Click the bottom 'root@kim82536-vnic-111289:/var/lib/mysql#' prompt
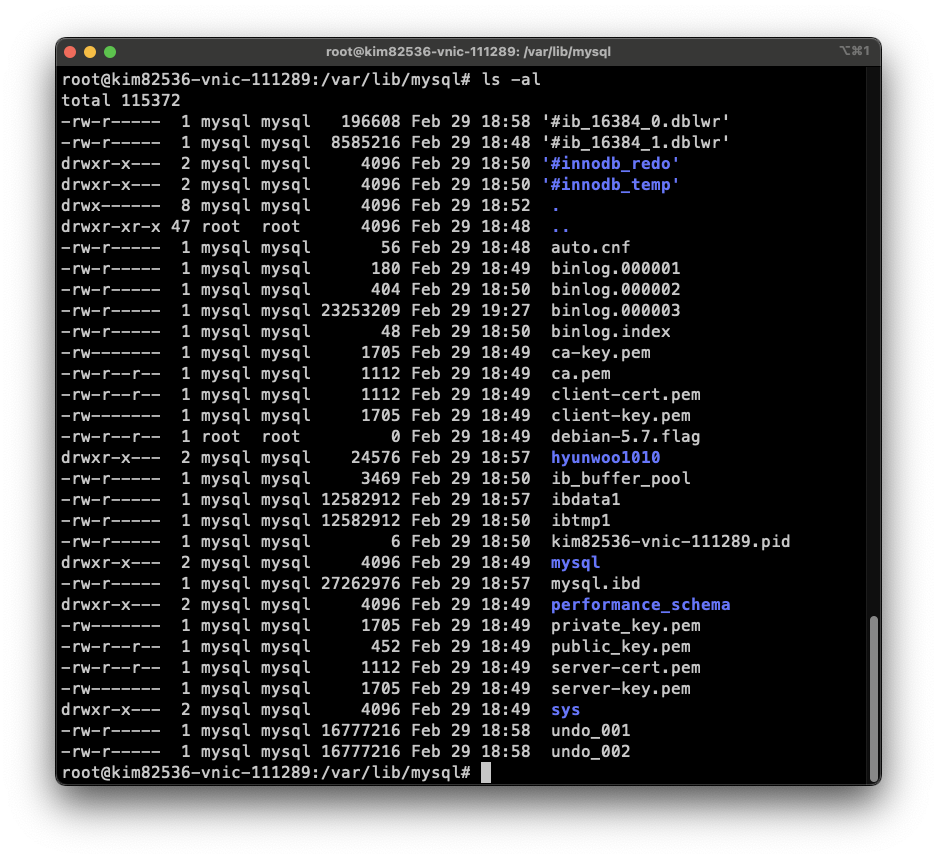The width and height of the screenshot is (937, 859). click(266, 772)
